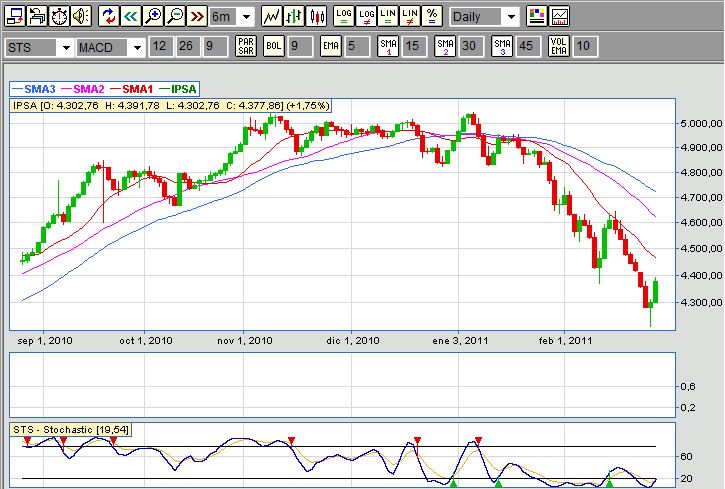The image size is (725, 489).
Task: Refresh the chart with the blue-red arrows
Action: point(109,17)
